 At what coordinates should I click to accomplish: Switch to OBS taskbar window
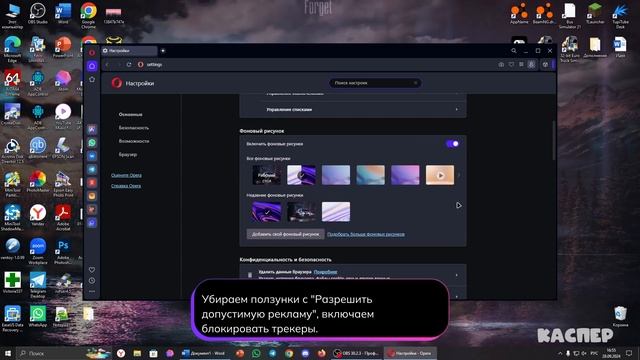[x=356, y=353]
